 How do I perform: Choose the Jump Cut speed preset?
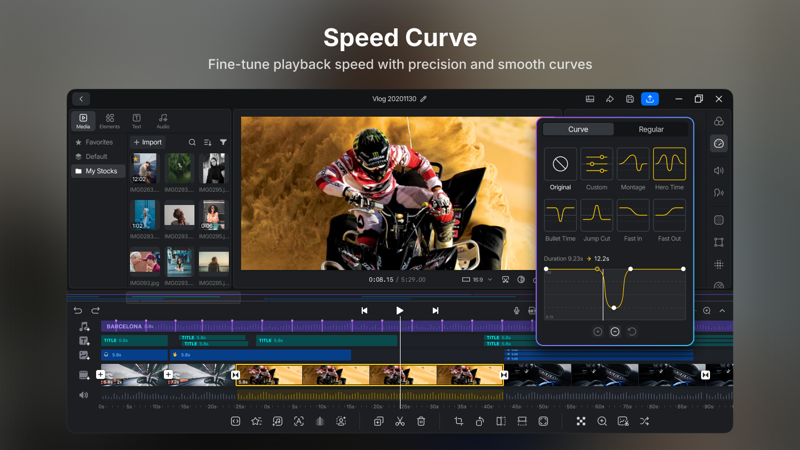click(596, 215)
